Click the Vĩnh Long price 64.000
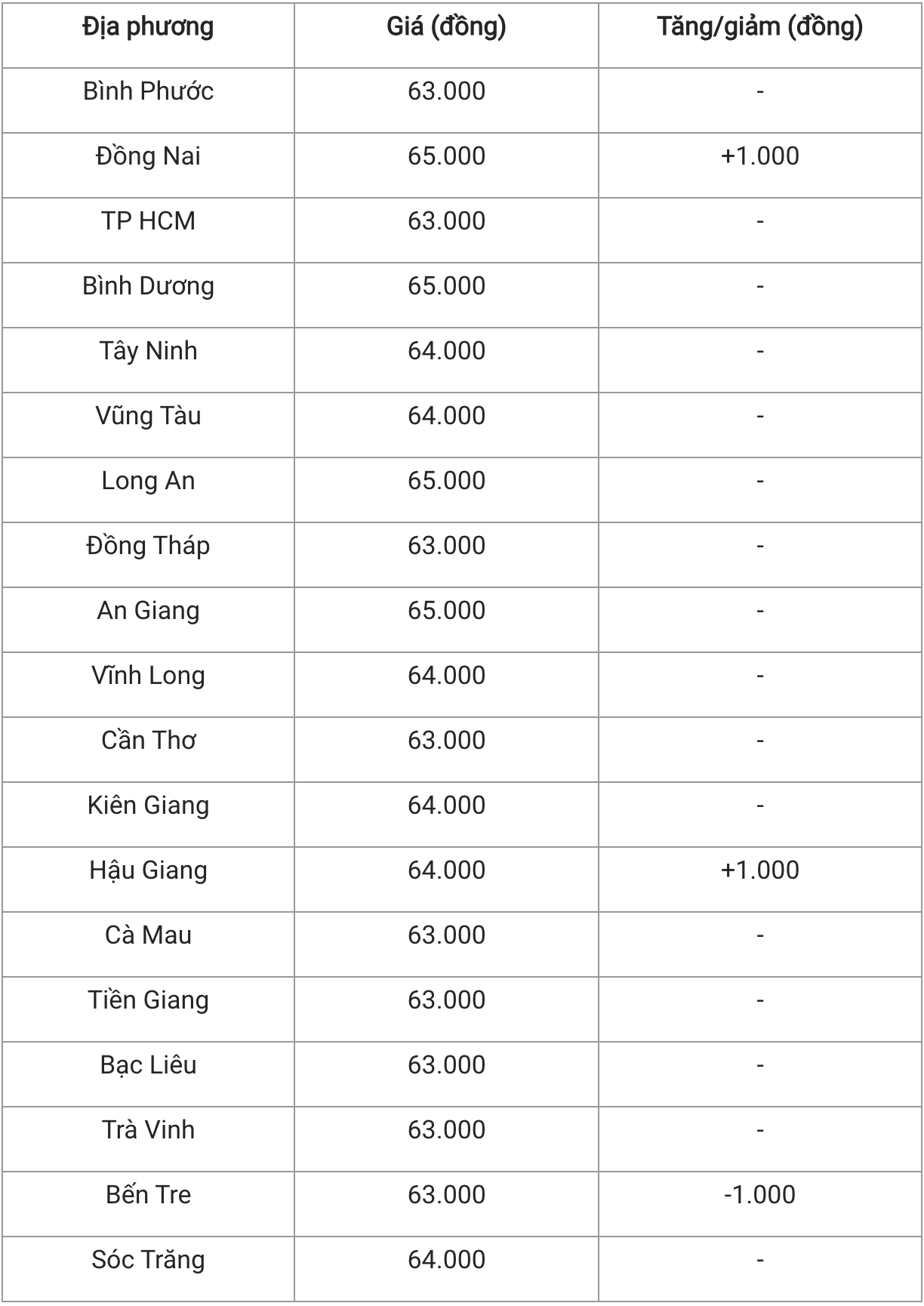 pos(446,676)
